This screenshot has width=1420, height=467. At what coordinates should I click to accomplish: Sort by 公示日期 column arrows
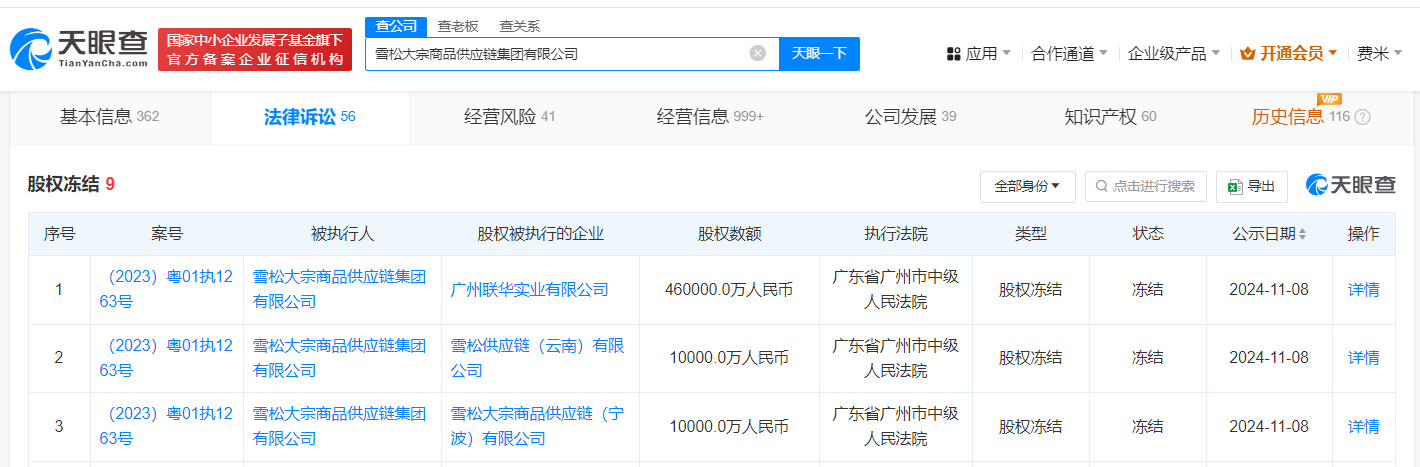tap(1301, 234)
